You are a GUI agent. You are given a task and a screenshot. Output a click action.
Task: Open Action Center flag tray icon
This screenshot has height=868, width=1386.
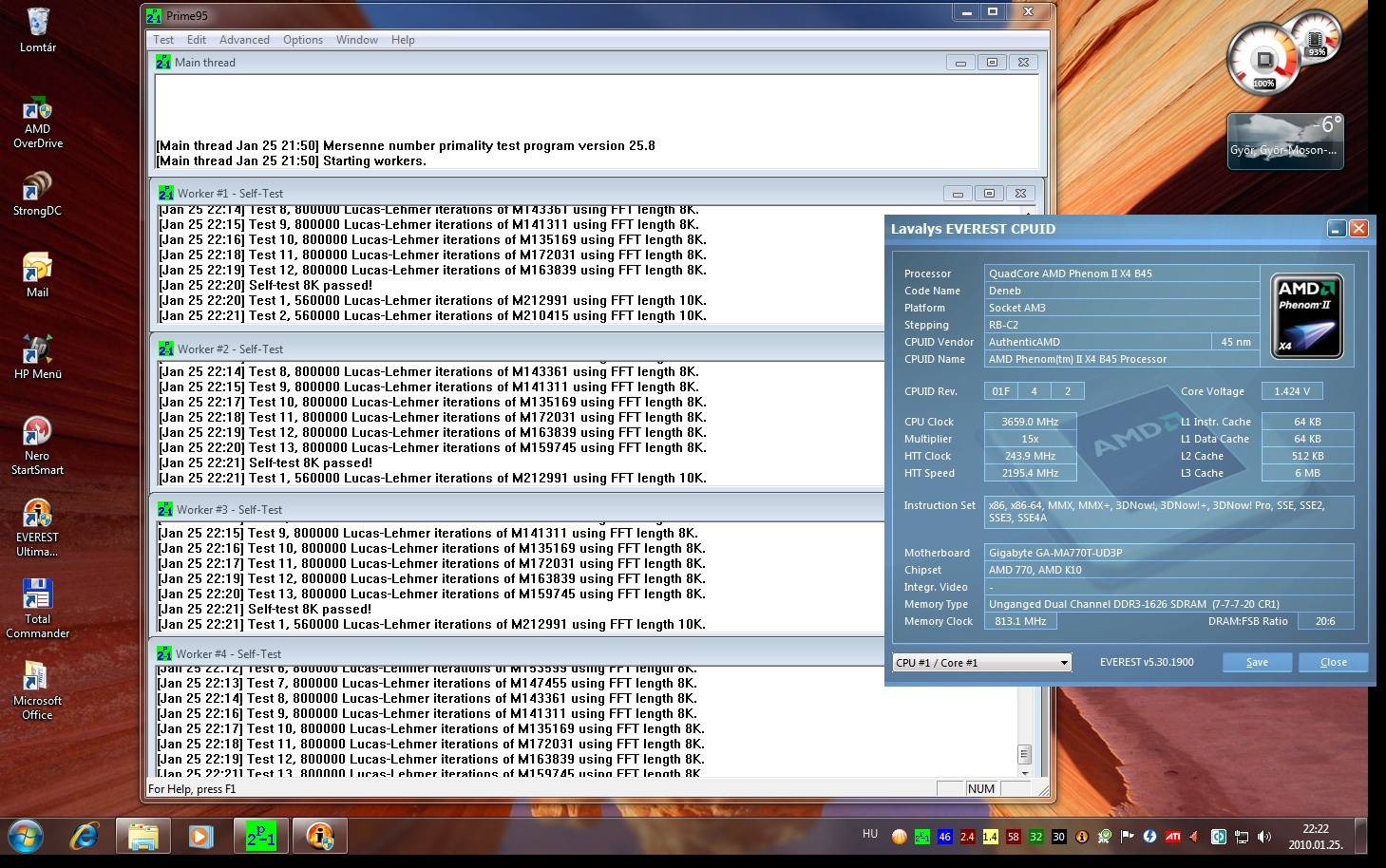point(1127,837)
